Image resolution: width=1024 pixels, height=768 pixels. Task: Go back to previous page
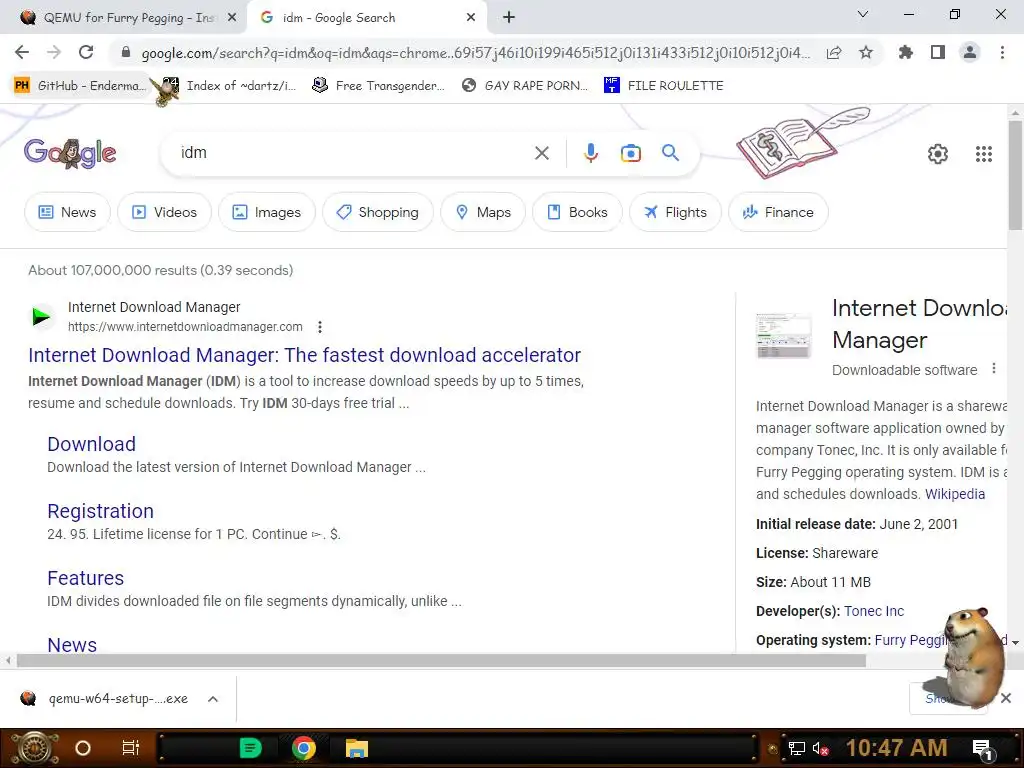pos(22,52)
